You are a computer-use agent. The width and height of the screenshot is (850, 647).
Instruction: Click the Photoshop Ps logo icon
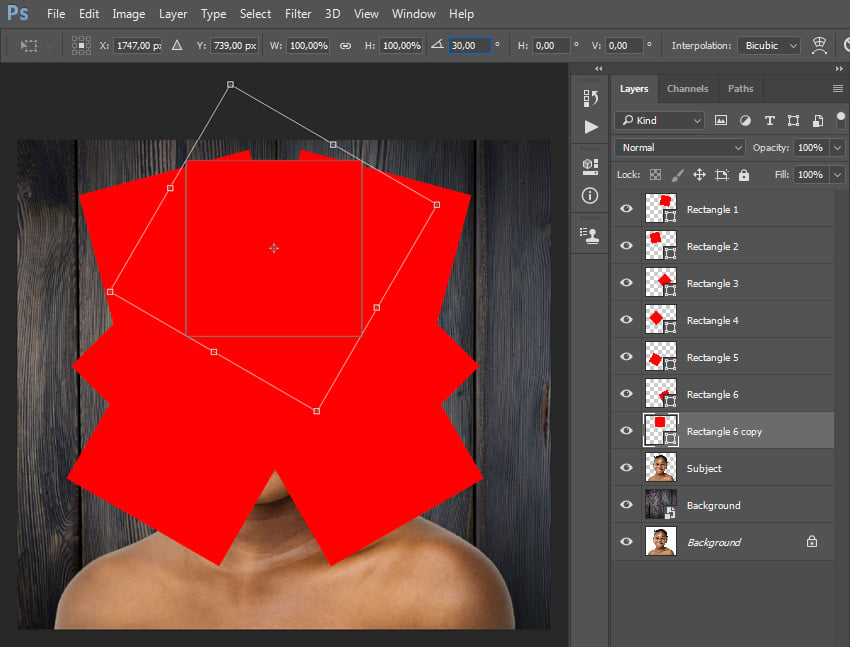tap(18, 13)
